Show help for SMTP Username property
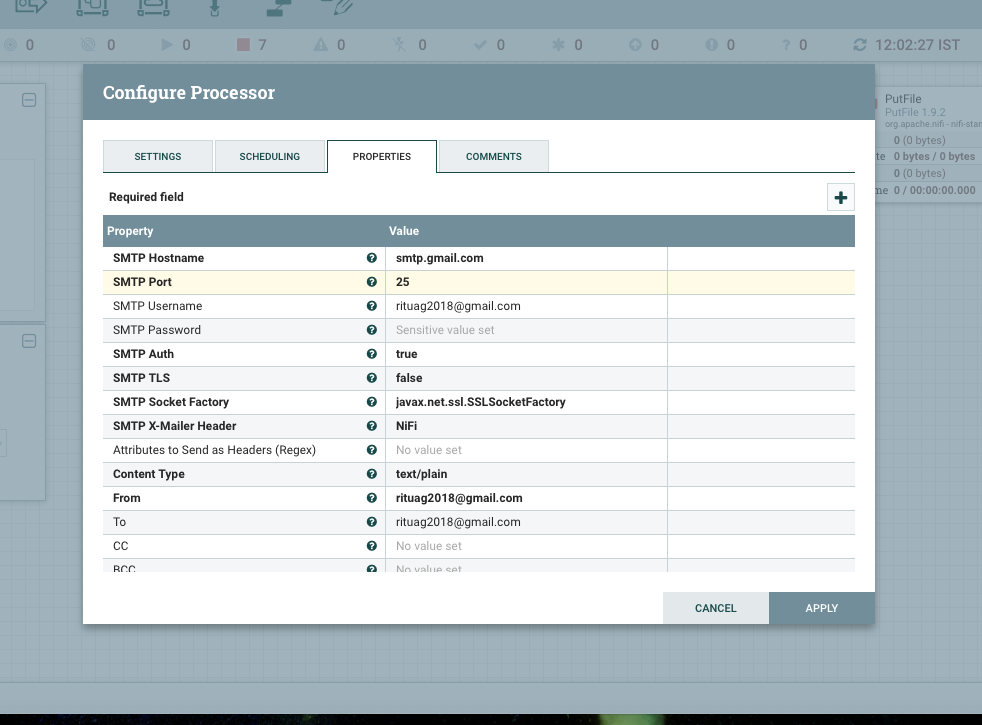This screenshot has width=982, height=725. tap(371, 306)
